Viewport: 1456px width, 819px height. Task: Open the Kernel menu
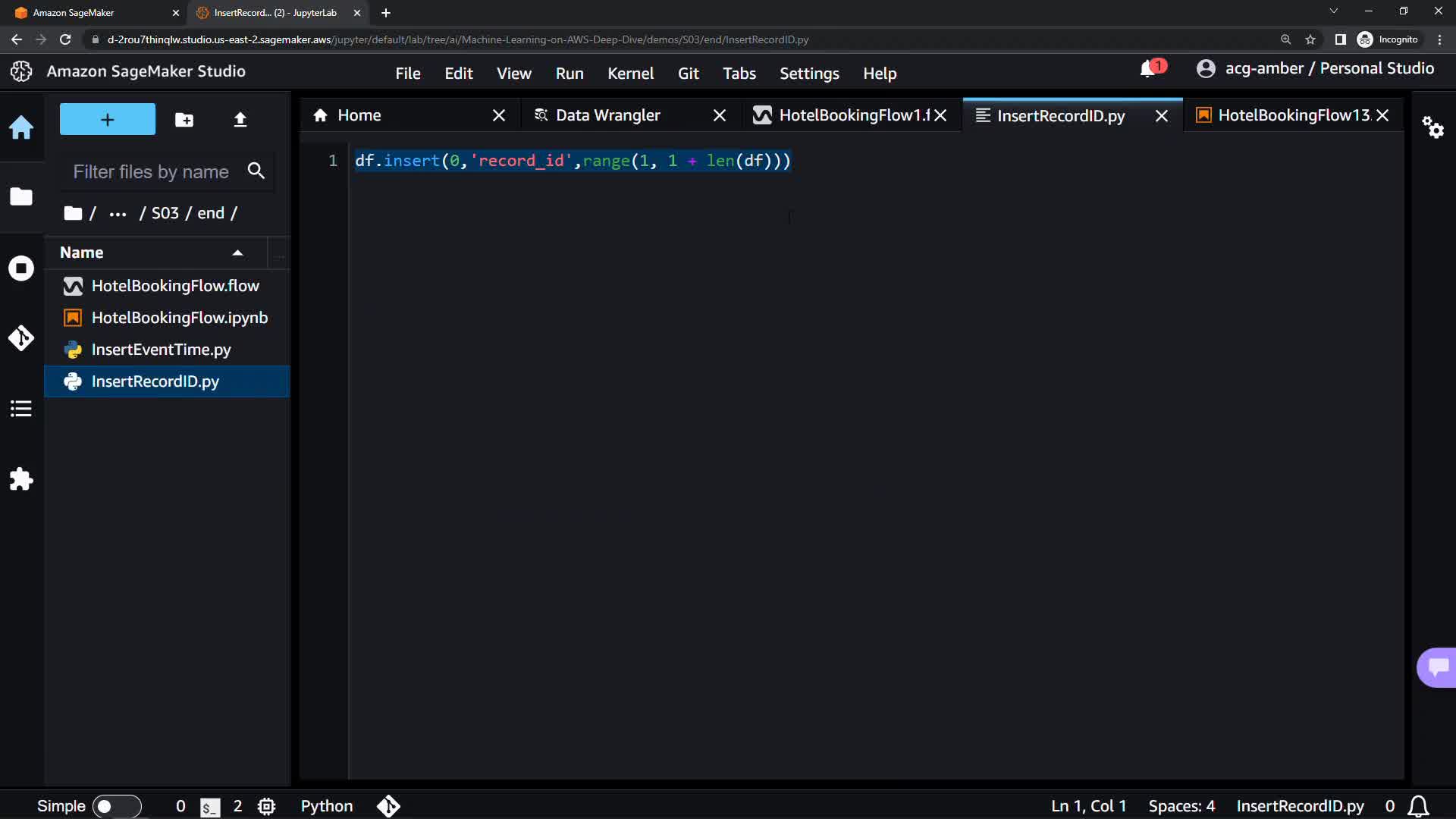pos(629,74)
